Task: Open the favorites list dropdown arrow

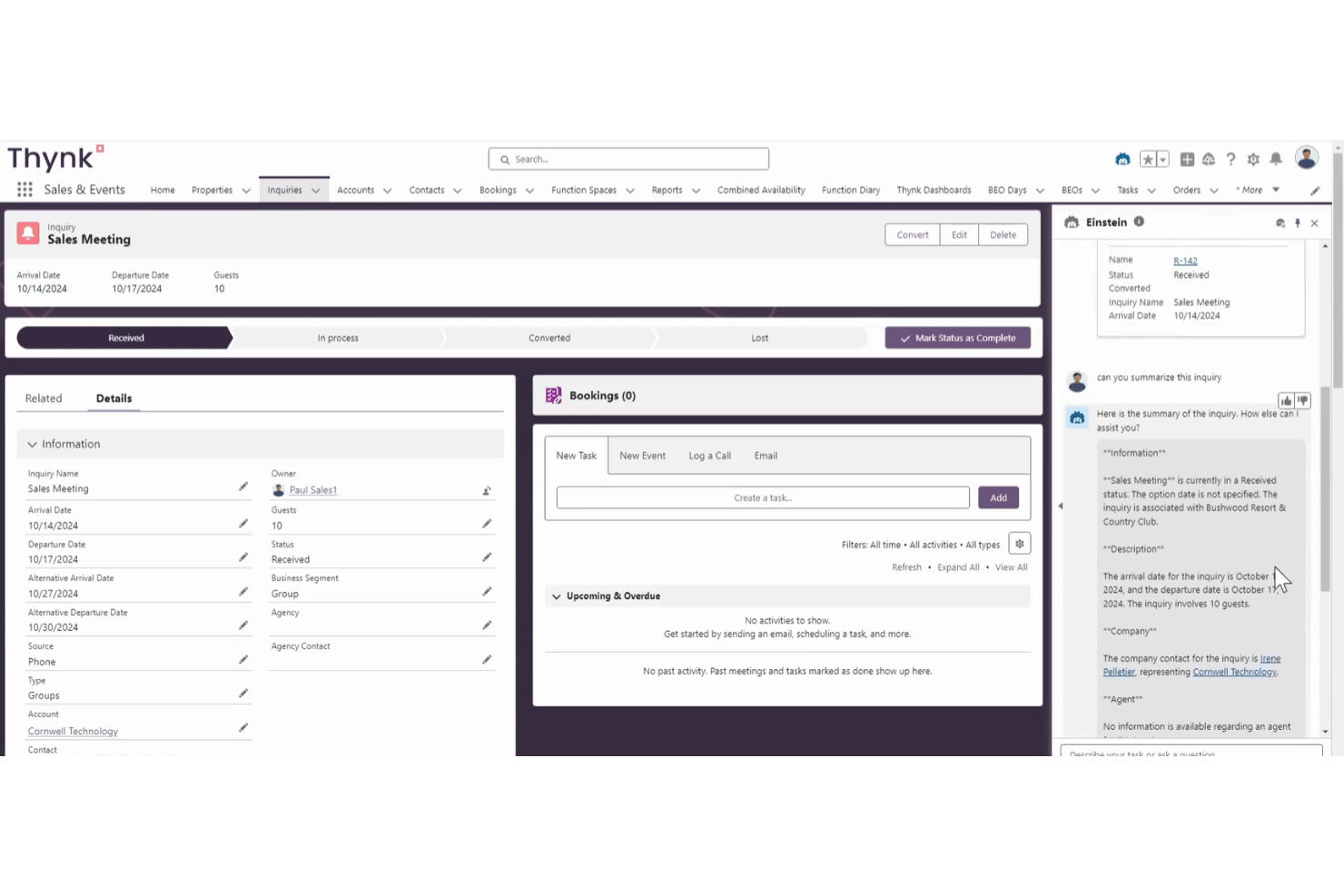Action: (1163, 160)
